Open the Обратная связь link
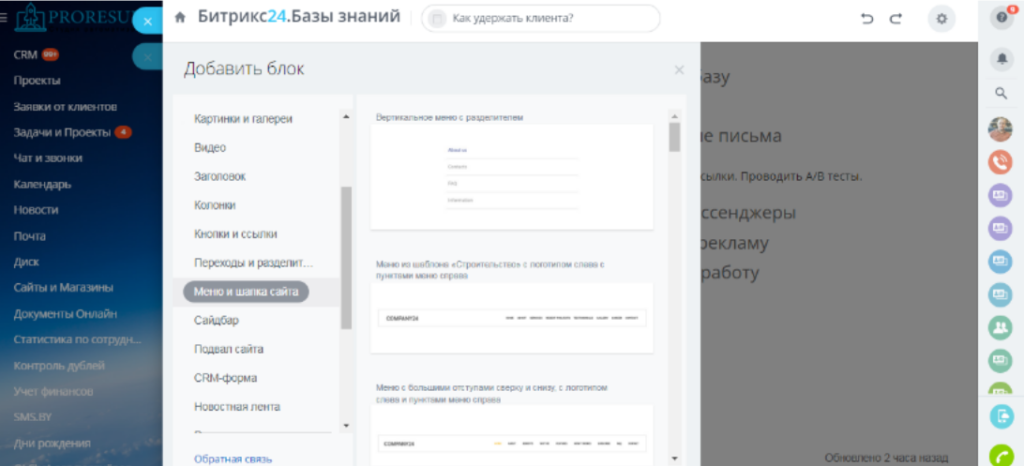 tap(233, 459)
